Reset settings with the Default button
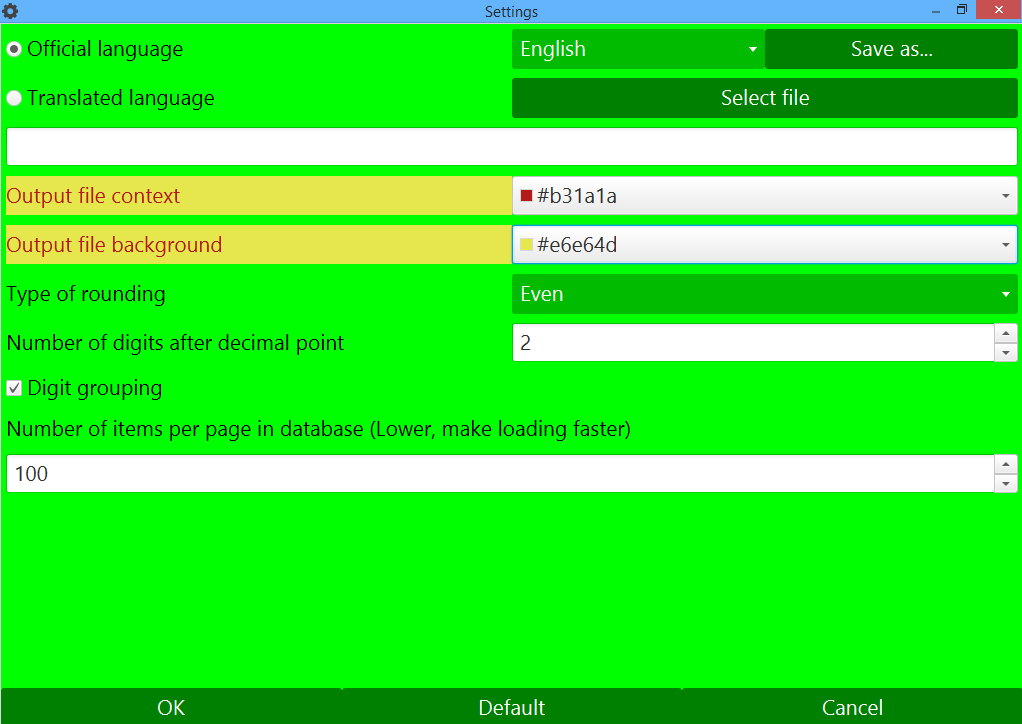Screen dimensions: 1022x724 tap(512, 707)
